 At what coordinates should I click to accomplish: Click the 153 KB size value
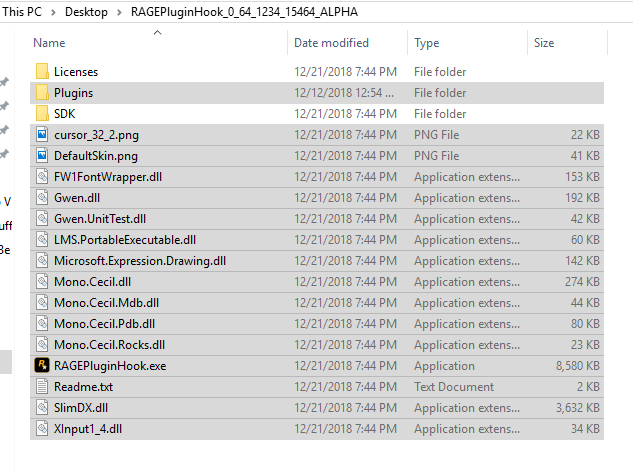coord(583,177)
